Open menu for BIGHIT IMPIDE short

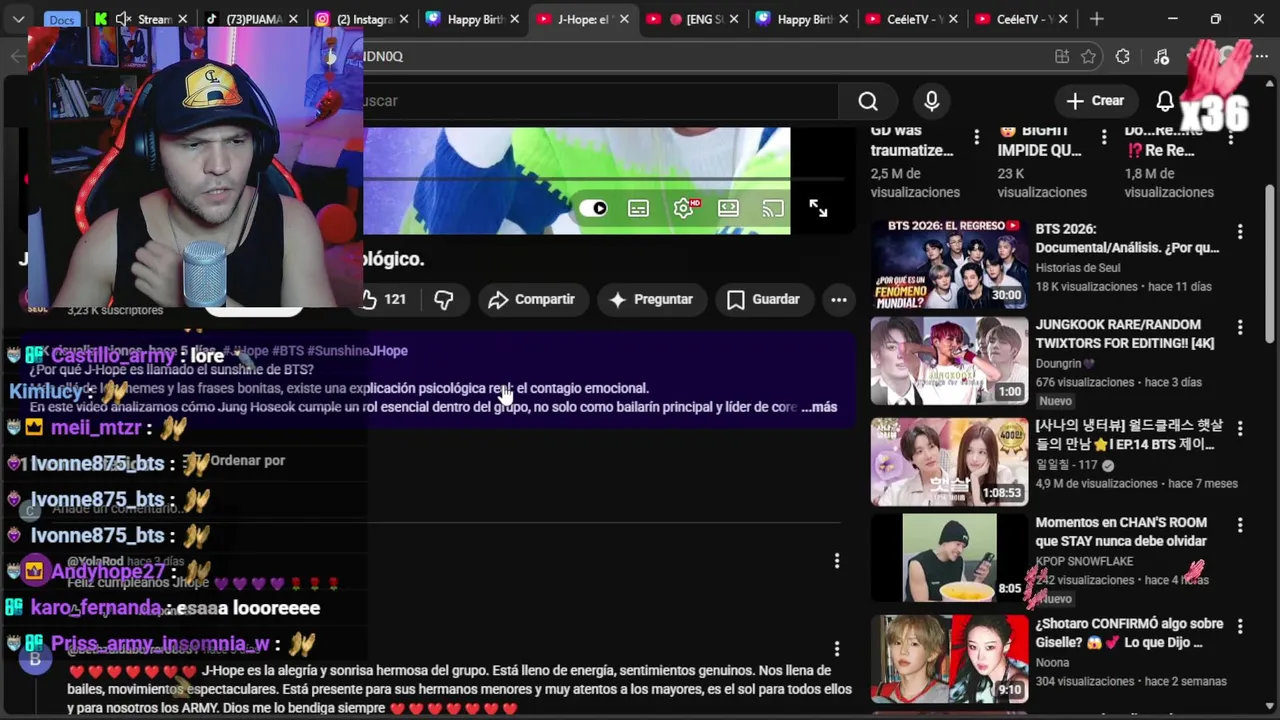pos(1104,137)
